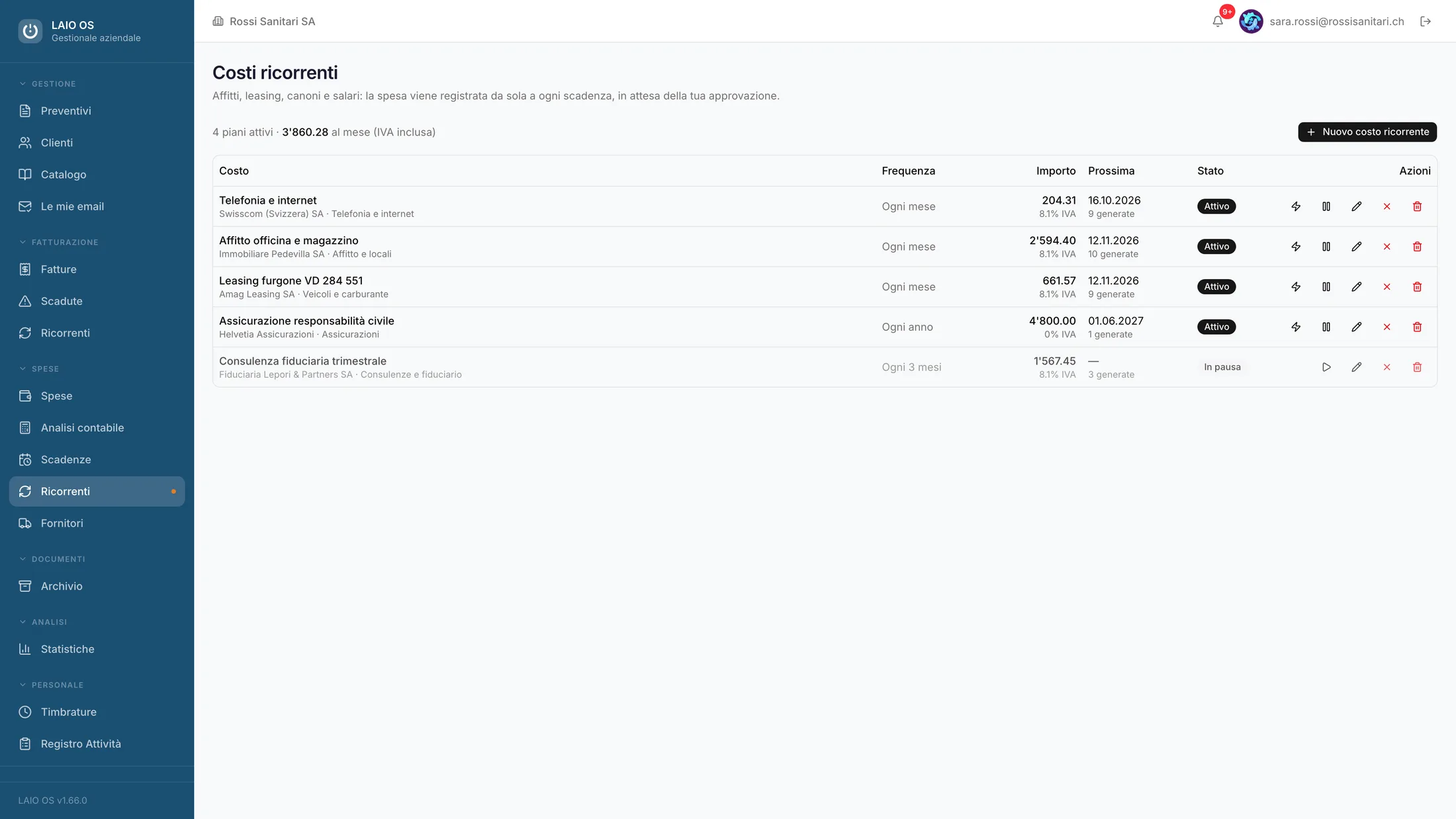1456x819 pixels.
Task: Open Analisi contabile page
Action: 97,428
